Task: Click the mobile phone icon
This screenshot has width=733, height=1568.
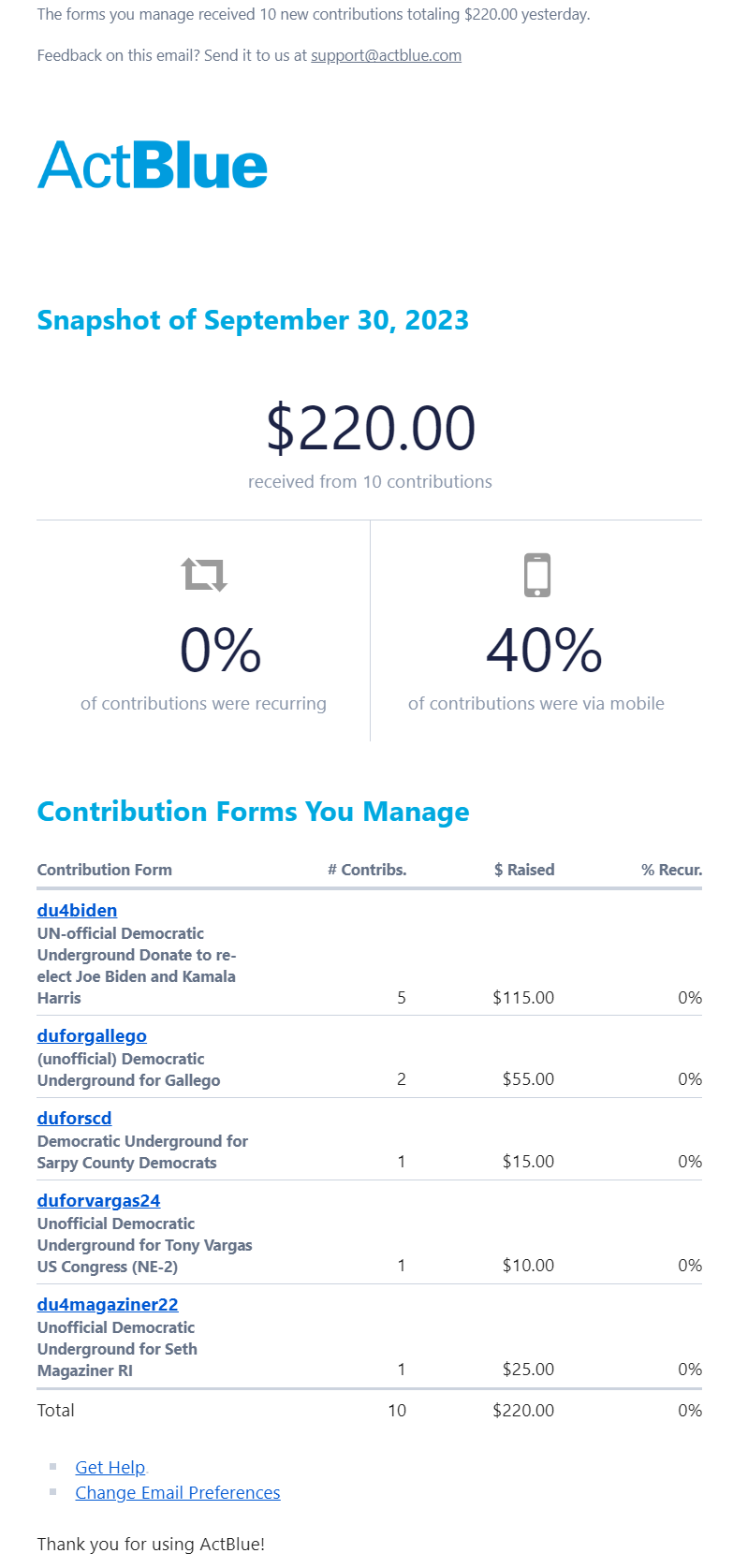Action: pos(537,575)
